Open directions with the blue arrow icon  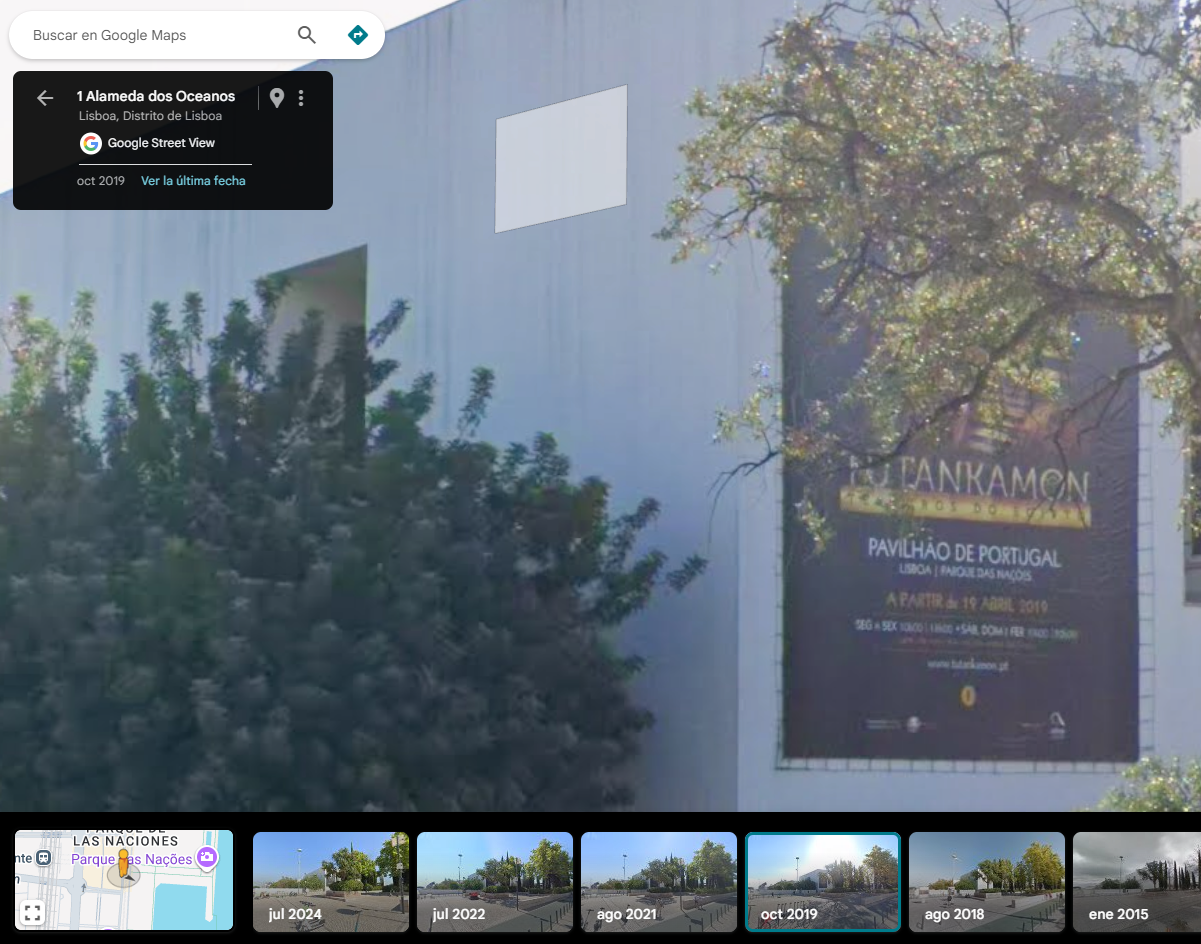pos(358,34)
